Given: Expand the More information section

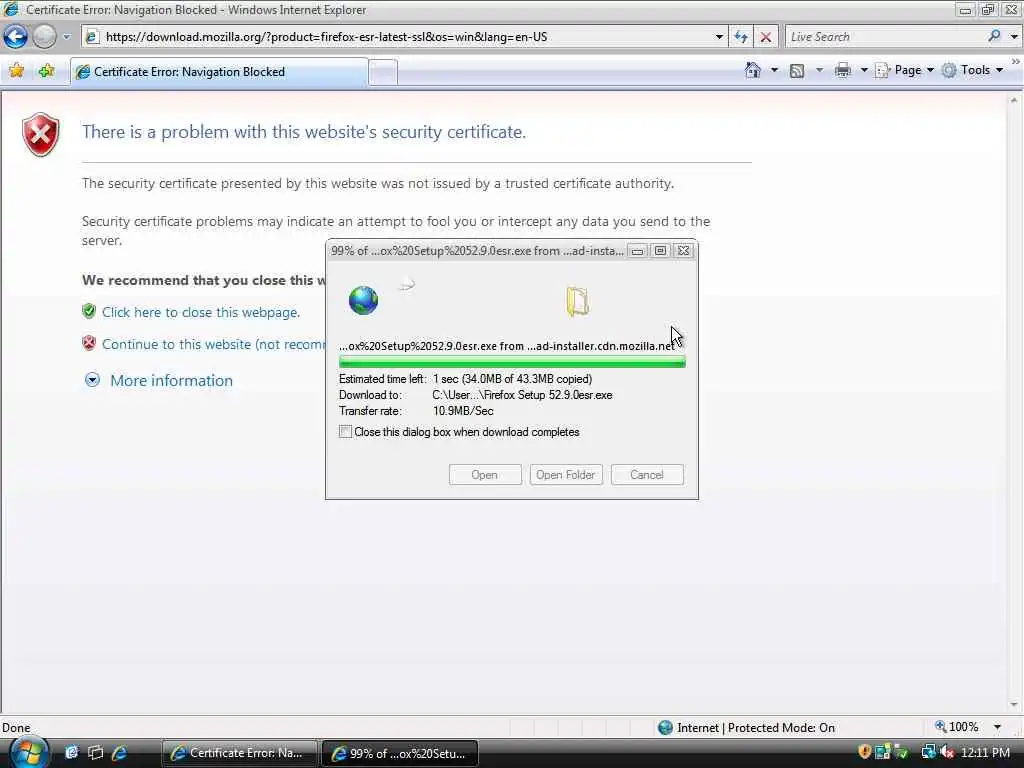Looking at the screenshot, I should tap(159, 380).
